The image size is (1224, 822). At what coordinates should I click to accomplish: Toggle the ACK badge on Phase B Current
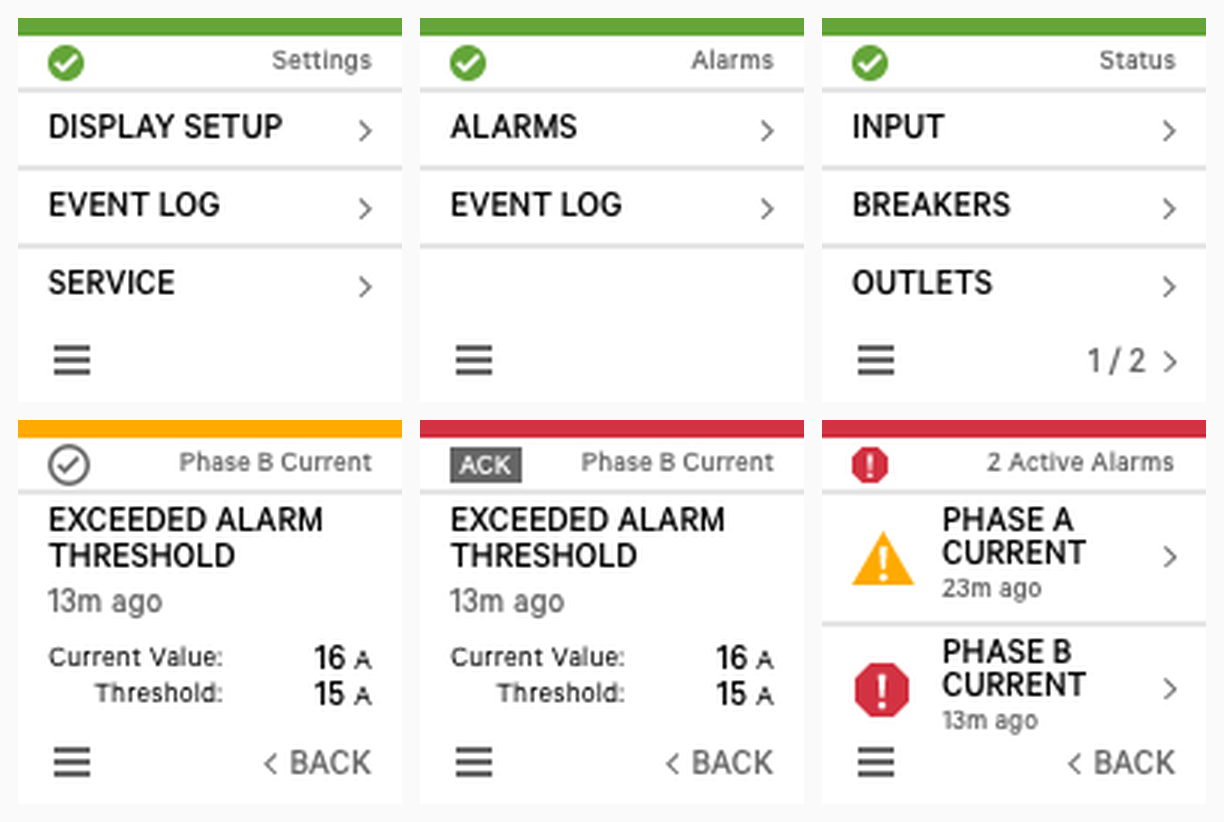click(485, 465)
